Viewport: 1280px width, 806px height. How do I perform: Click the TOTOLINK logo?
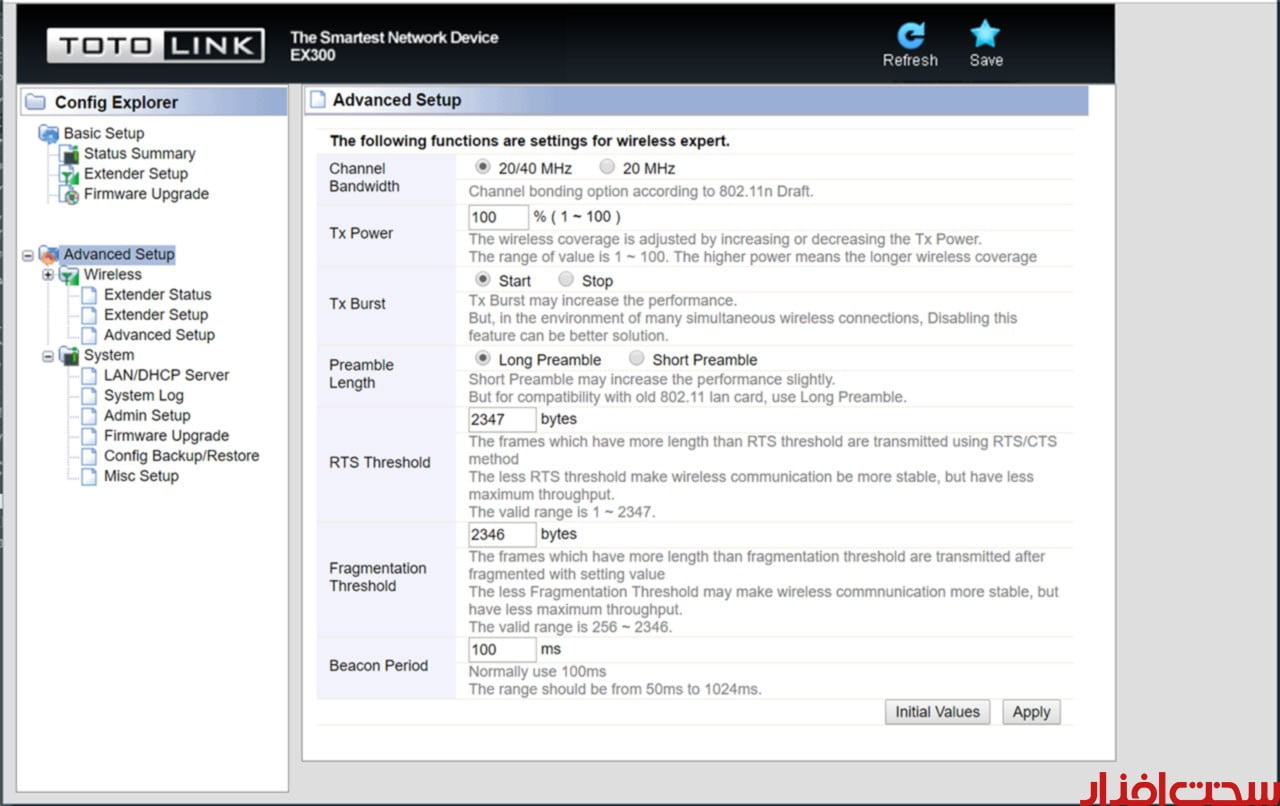point(156,45)
